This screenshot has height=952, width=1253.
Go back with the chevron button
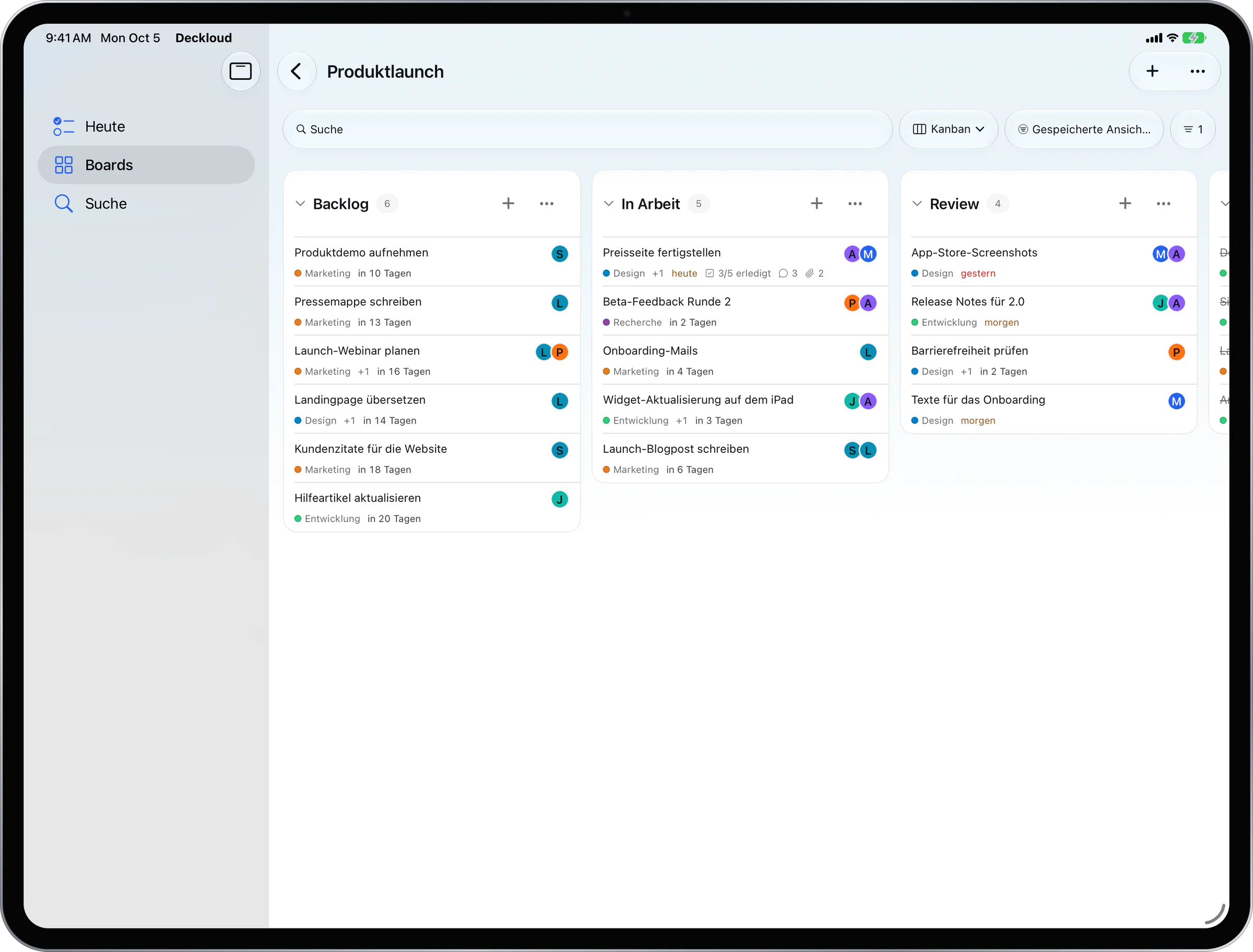(x=296, y=72)
